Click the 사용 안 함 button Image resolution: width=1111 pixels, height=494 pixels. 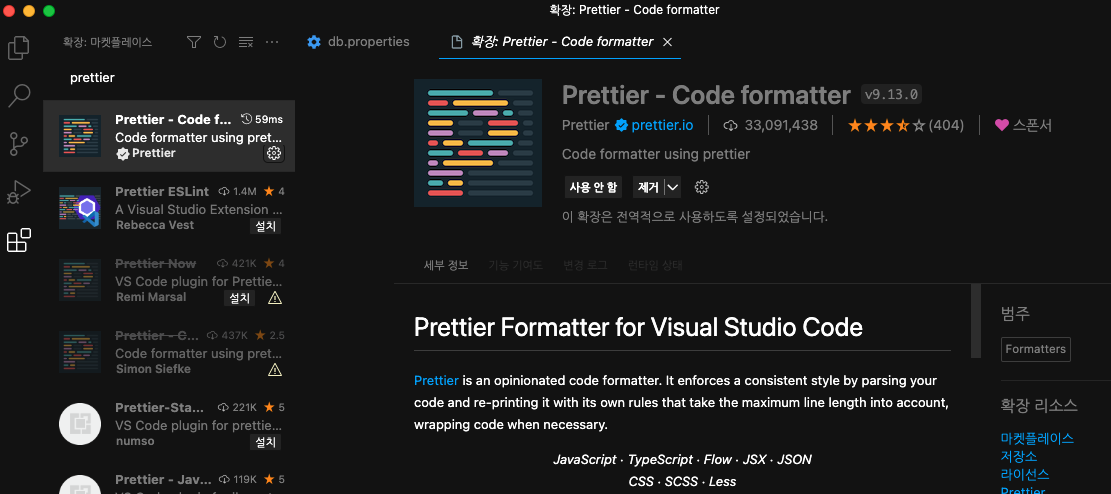pos(593,187)
